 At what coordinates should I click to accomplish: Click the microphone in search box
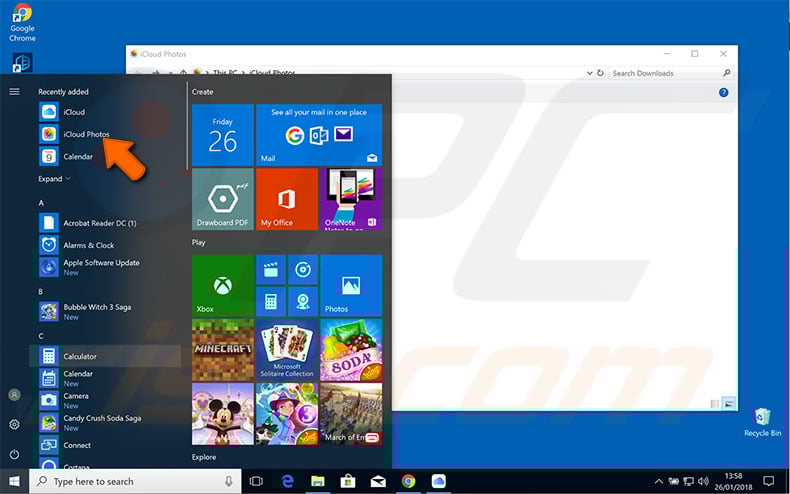(229, 481)
